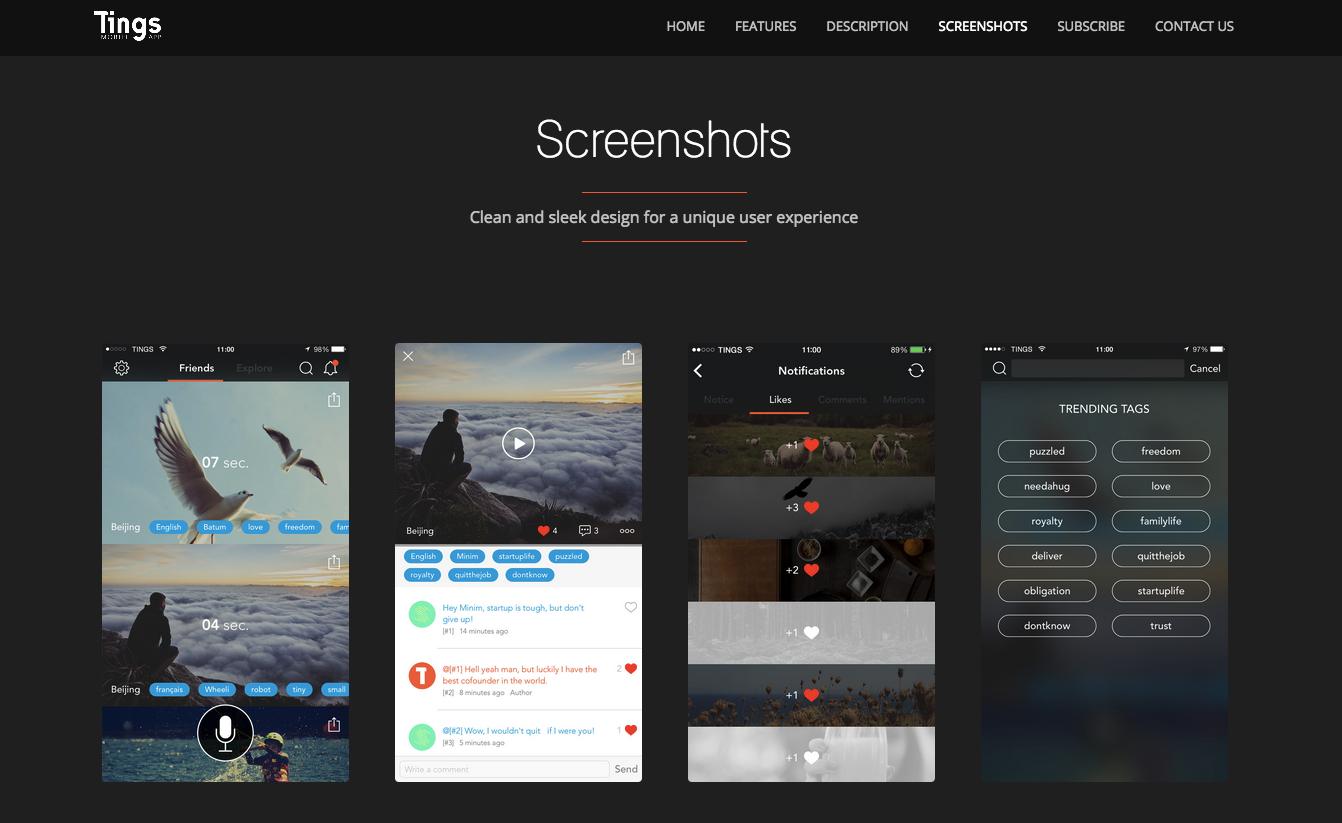Screen dimensions: 1342x823
Task: Open the SUBSCRIBE section
Action: point(1091,26)
